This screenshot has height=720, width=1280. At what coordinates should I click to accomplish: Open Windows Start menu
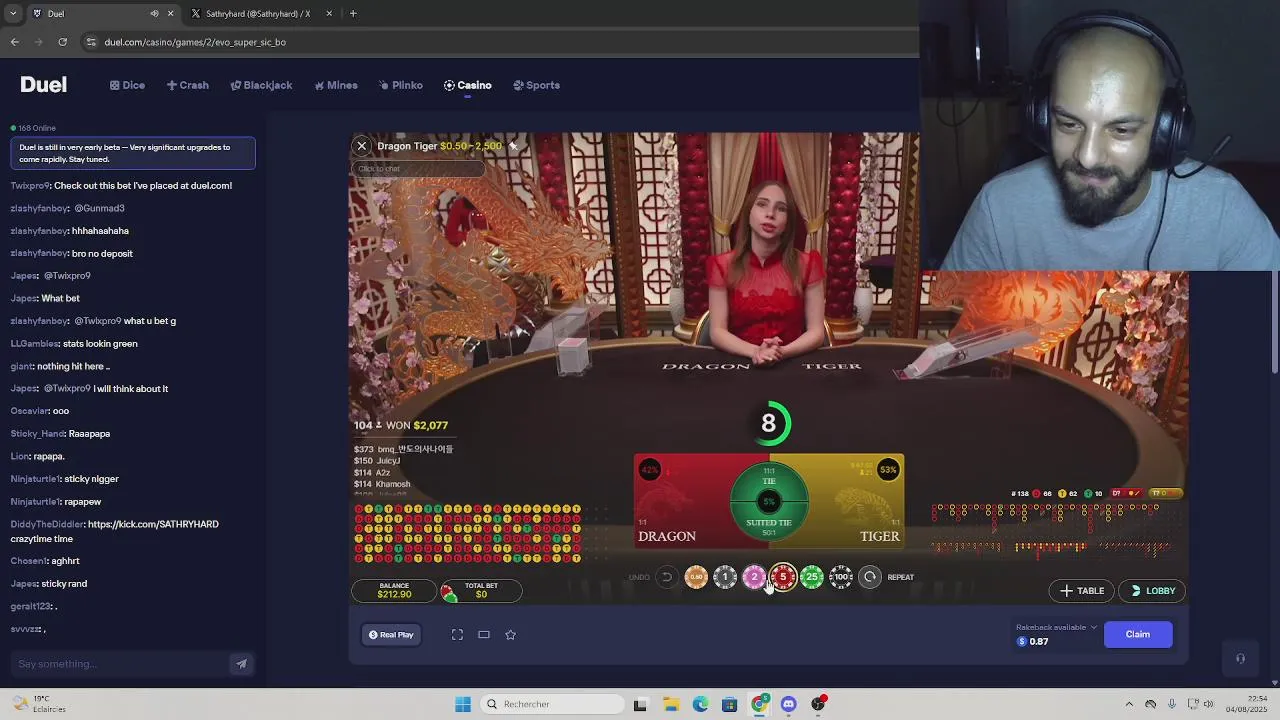pos(462,704)
